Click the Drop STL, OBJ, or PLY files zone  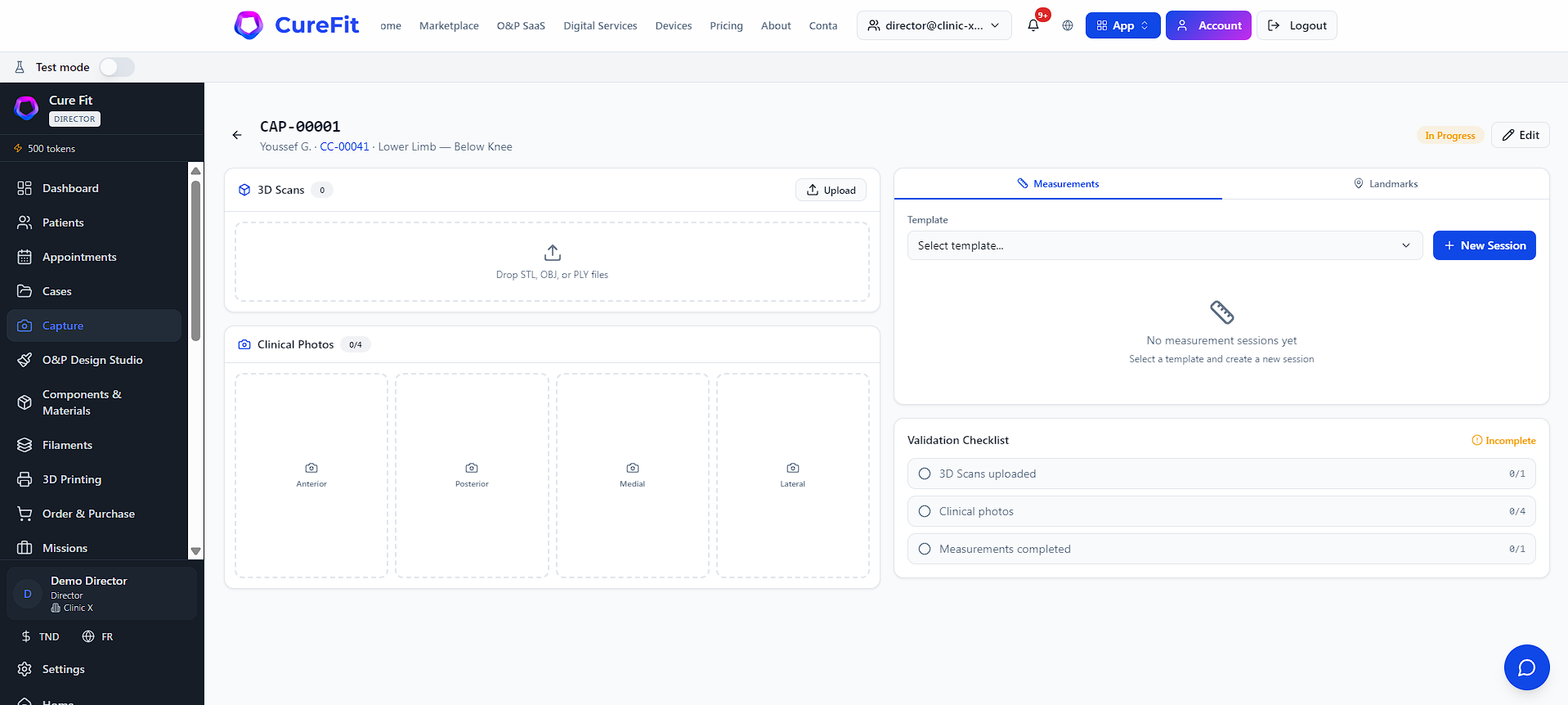tap(552, 262)
